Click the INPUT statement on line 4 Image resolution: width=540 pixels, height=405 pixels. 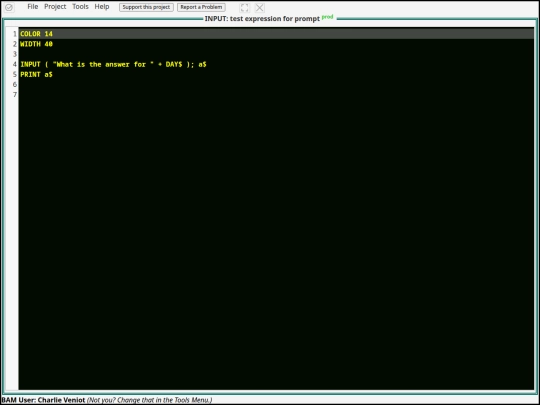tap(113, 64)
